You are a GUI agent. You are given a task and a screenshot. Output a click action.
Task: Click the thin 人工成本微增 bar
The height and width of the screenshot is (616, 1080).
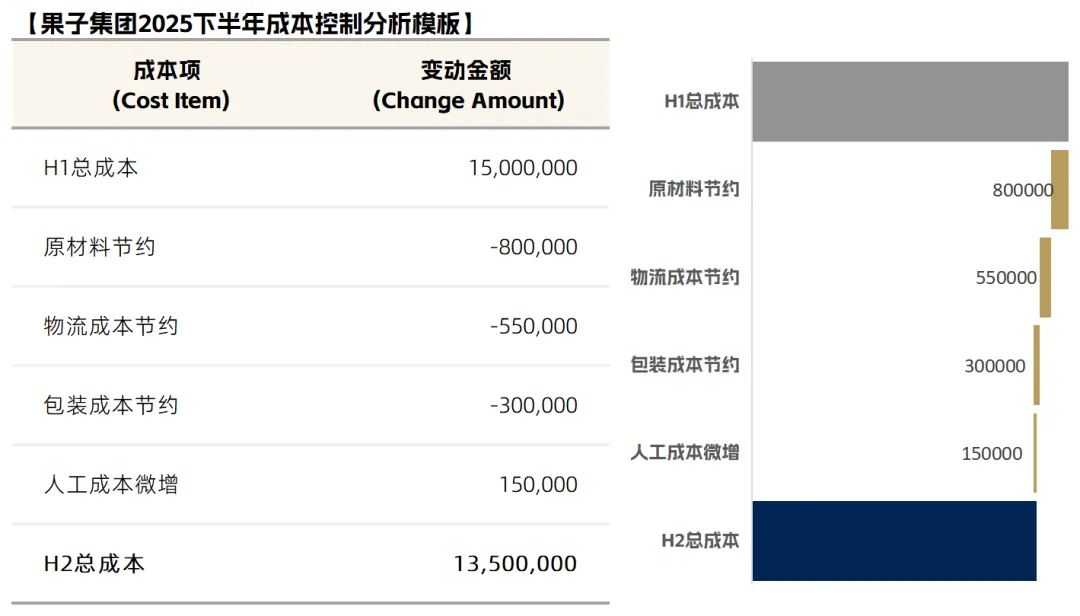click(x=1035, y=453)
